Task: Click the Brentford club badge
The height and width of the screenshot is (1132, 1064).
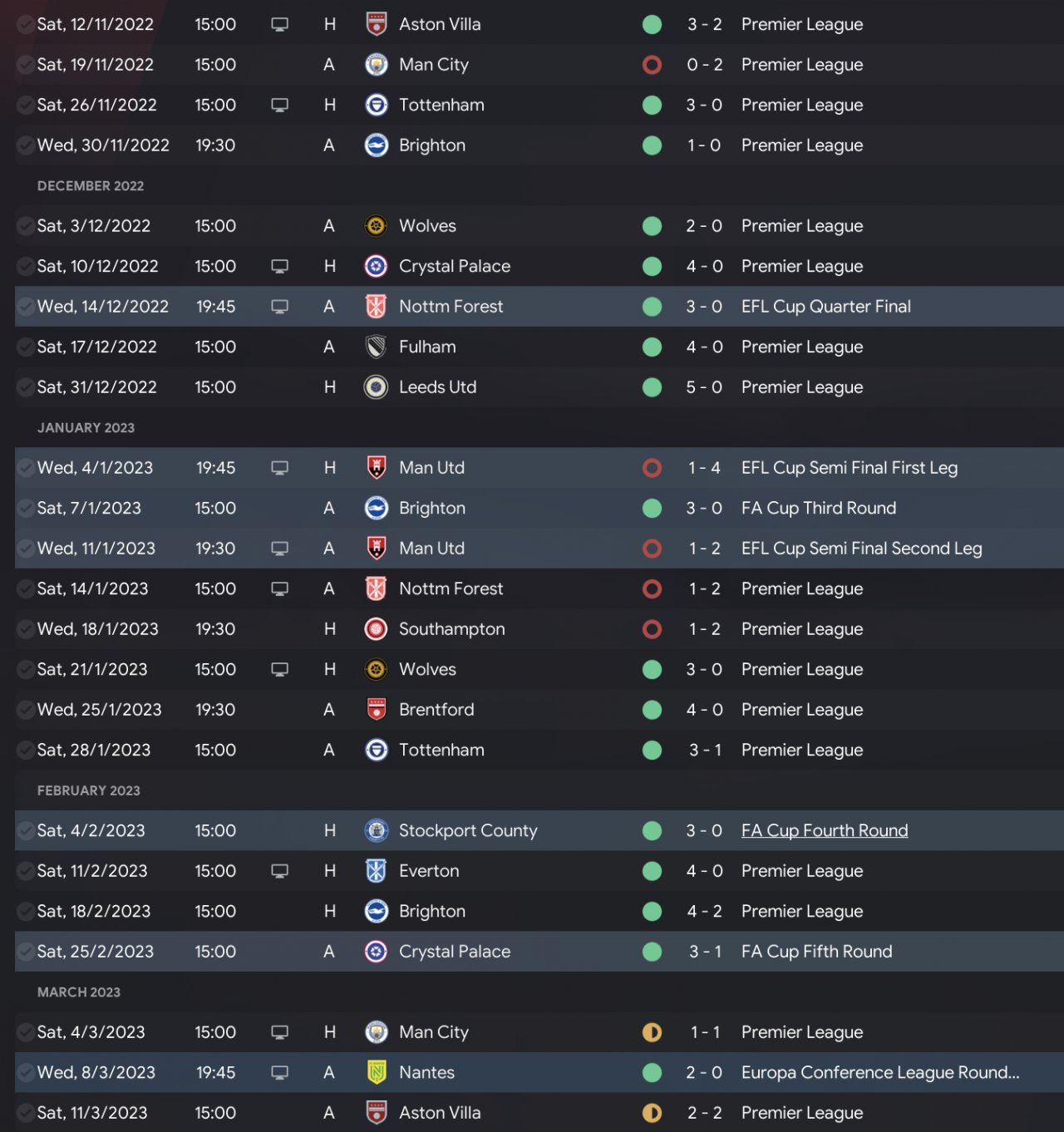Action: pos(376,710)
